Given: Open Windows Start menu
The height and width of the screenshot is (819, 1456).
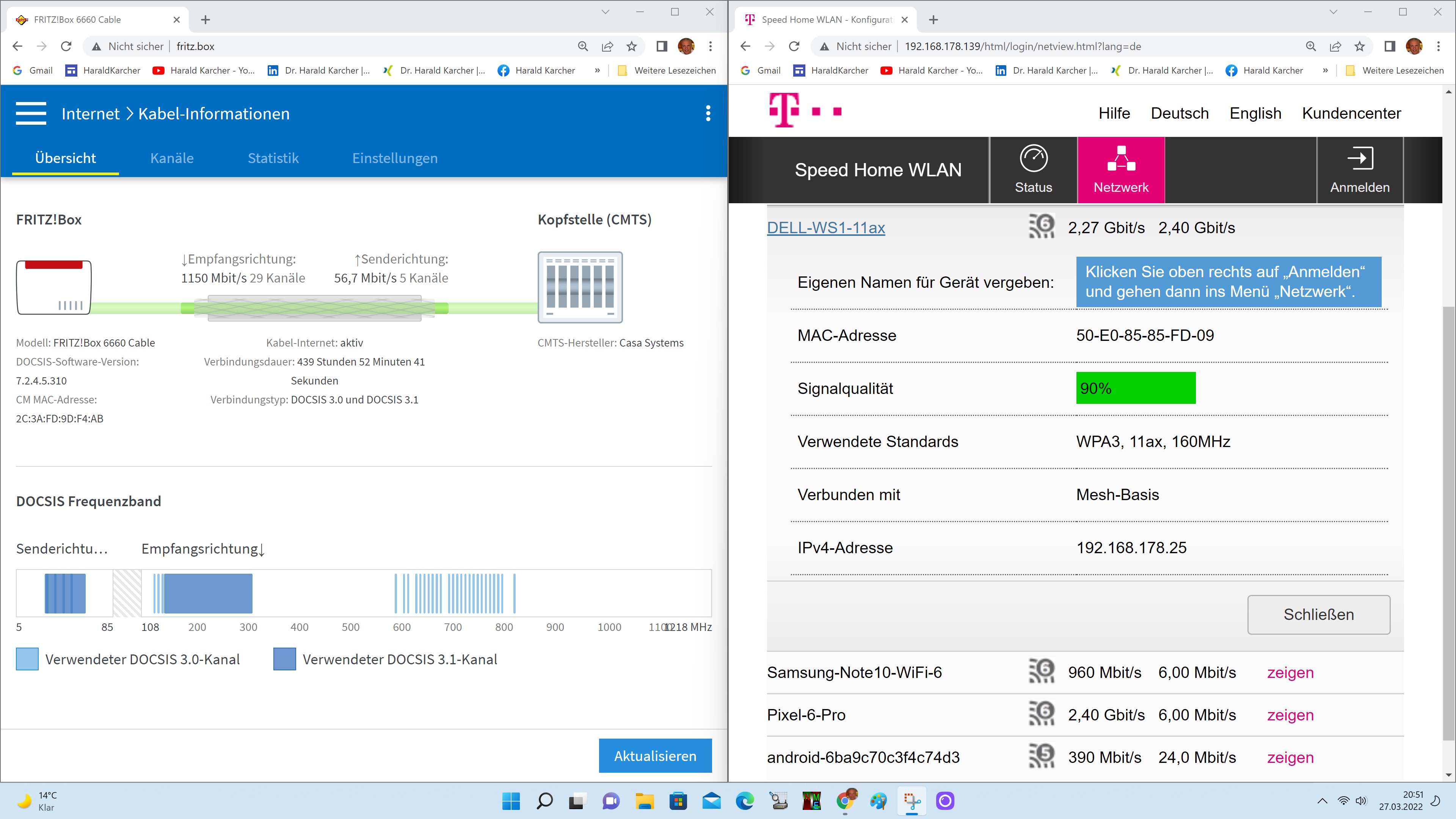Looking at the screenshot, I should (x=511, y=801).
